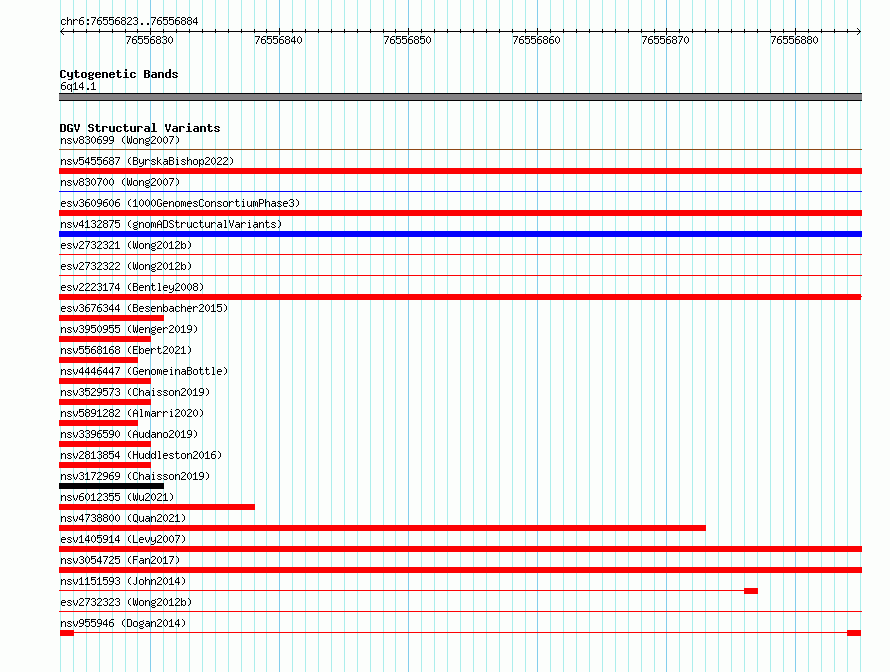The image size is (890, 672).
Task: Click the red nsv6012355 Wu2021 bar
Action: (x=157, y=507)
